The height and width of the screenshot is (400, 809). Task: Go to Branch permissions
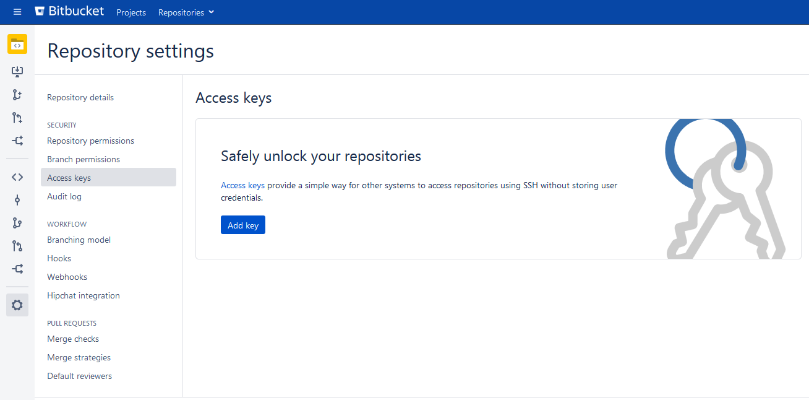pos(83,159)
